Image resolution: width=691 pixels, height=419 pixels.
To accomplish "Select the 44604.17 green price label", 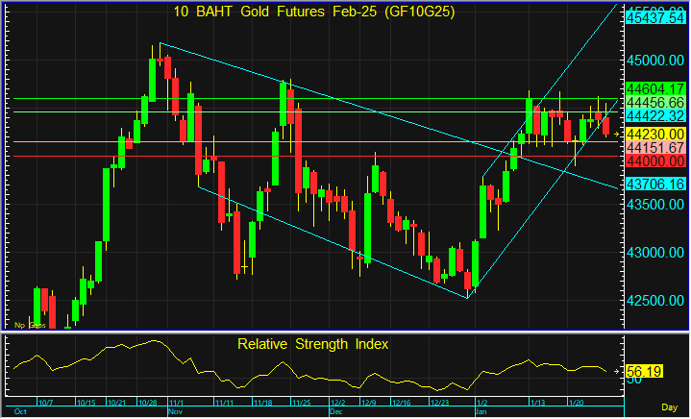I will (x=655, y=89).
